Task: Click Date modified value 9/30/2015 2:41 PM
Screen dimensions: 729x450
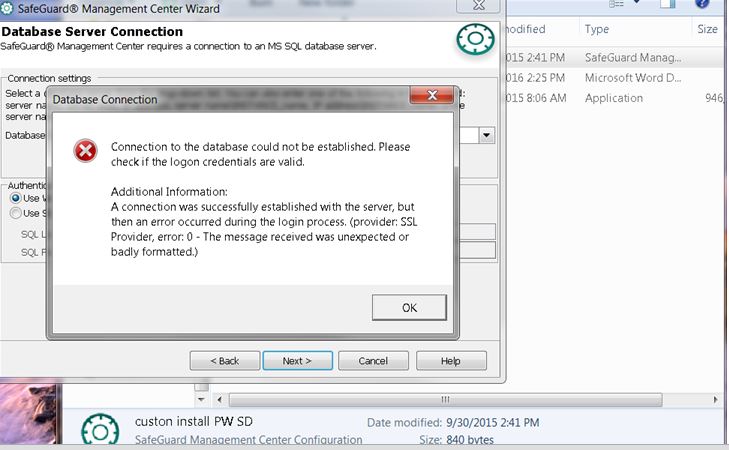Action: (x=492, y=423)
